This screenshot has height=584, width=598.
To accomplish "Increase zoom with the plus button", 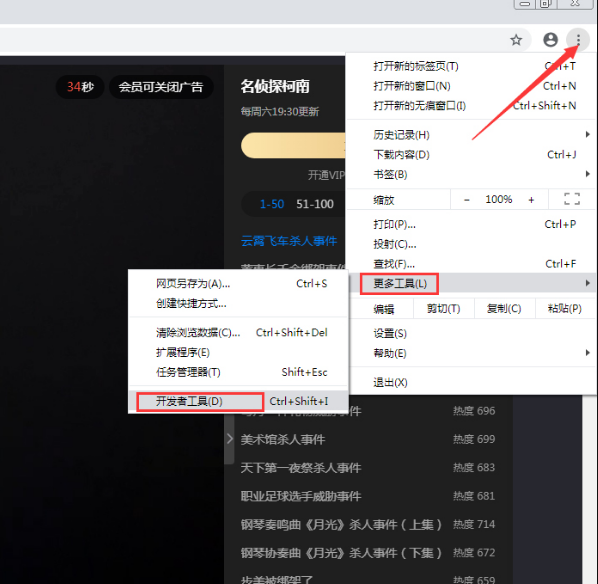I will 531,199.
